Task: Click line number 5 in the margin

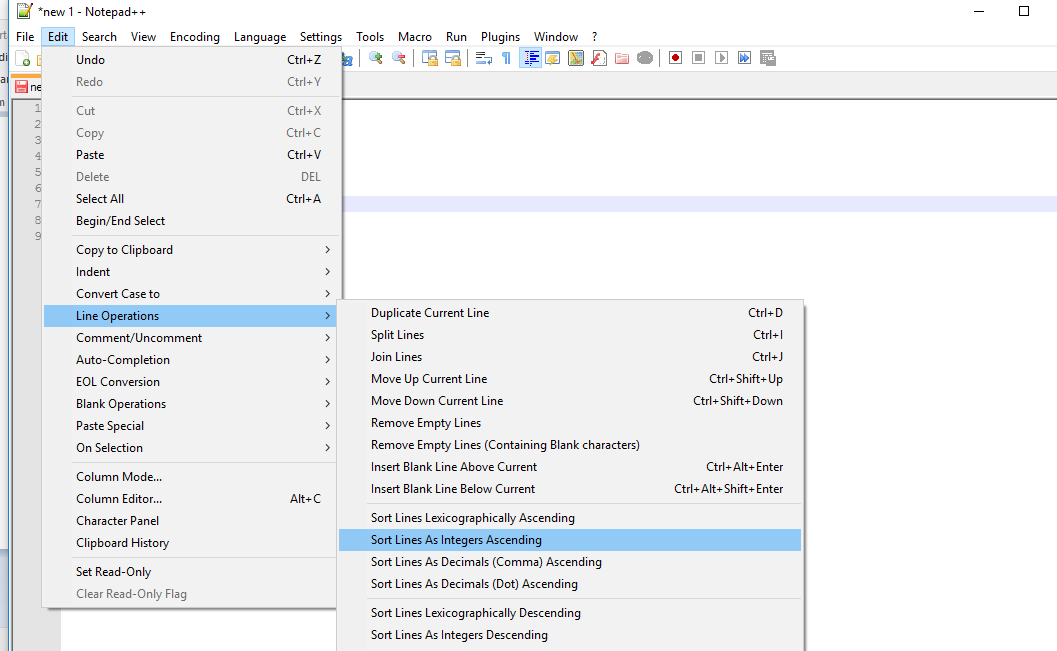Action: (x=38, y=175)
